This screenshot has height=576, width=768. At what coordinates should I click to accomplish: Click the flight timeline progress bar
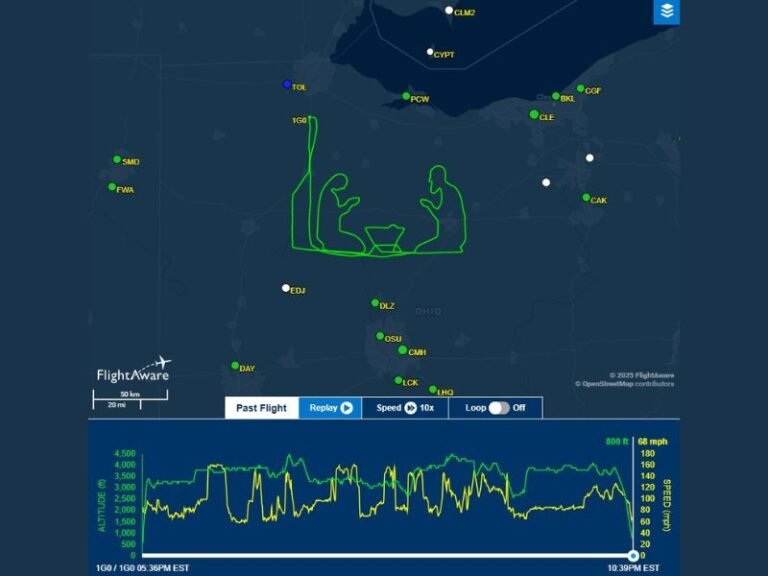pos(387,555)
